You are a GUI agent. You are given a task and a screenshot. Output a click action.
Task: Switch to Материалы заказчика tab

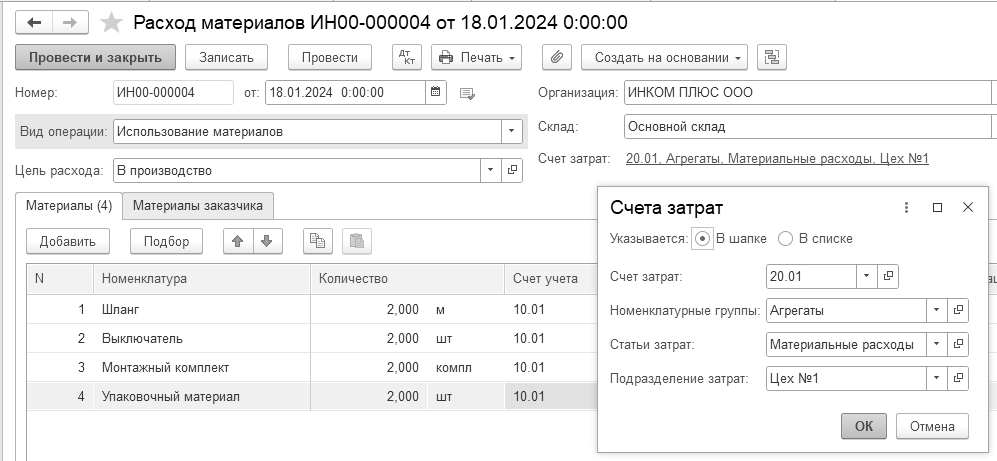pos(198,205)
